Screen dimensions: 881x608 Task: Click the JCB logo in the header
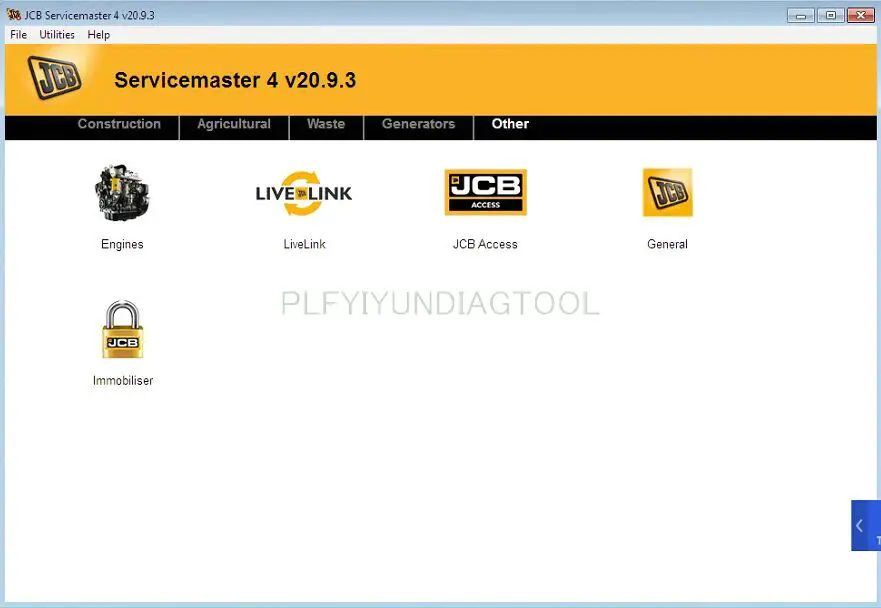[x=55, y=78]
